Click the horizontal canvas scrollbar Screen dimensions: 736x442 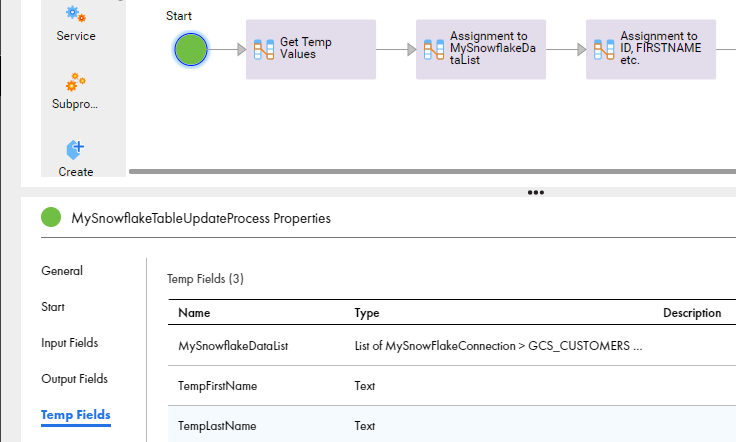(x=432, y=172)
